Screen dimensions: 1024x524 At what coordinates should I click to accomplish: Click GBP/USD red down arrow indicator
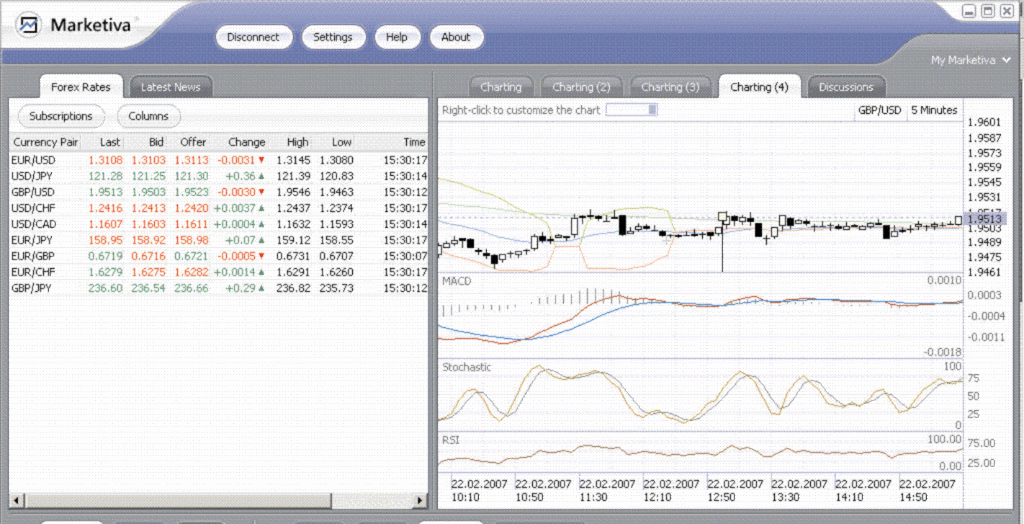(261, 192)
